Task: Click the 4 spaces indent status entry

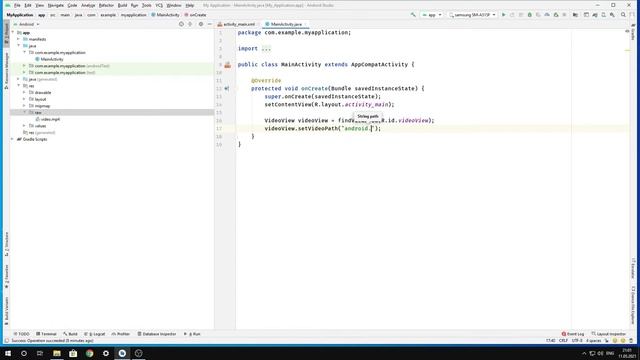Action: (x=593, y=340)
